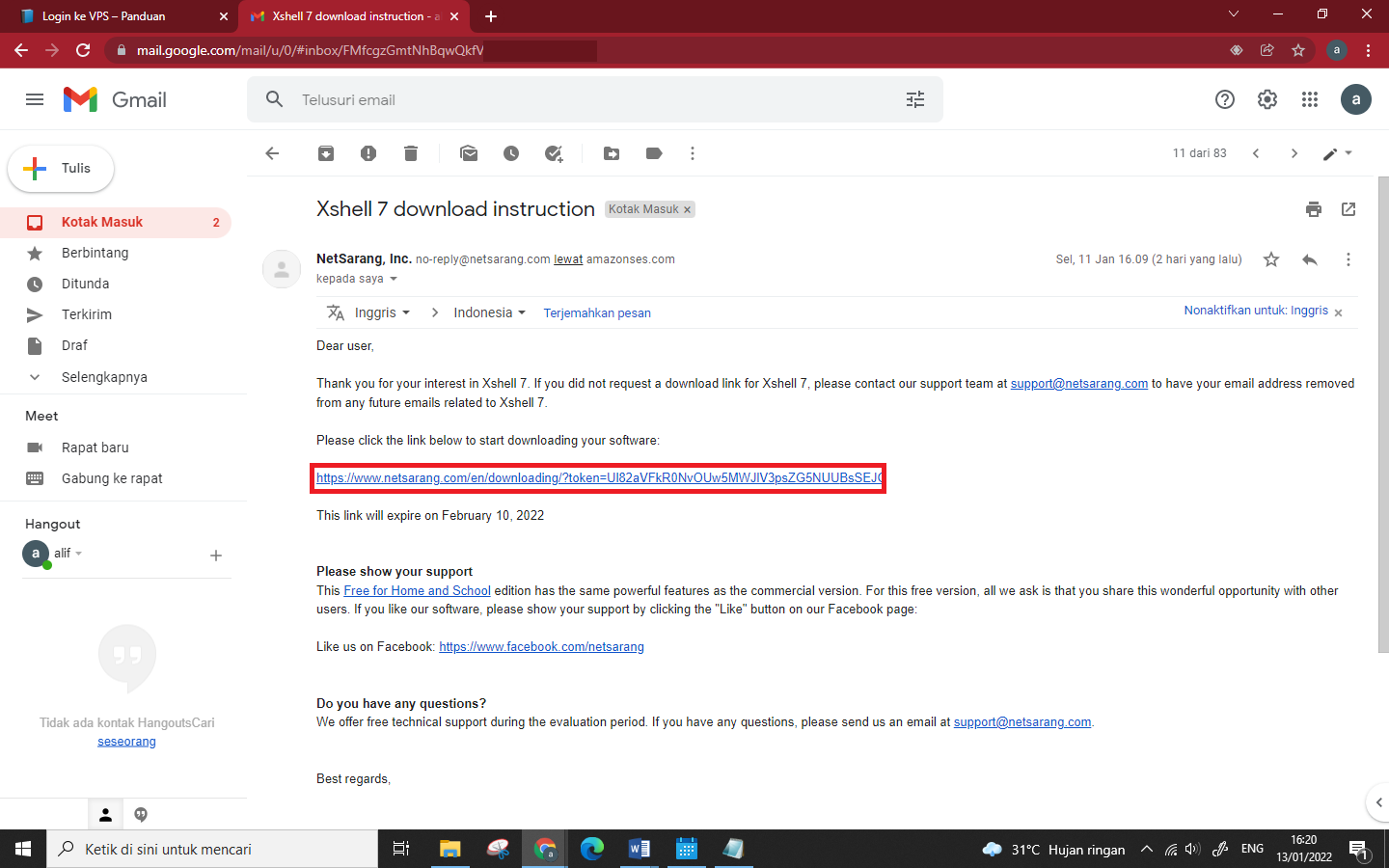1389x868 pixels.
Task: Go to the older email arrow
Action: point(1294,153)
